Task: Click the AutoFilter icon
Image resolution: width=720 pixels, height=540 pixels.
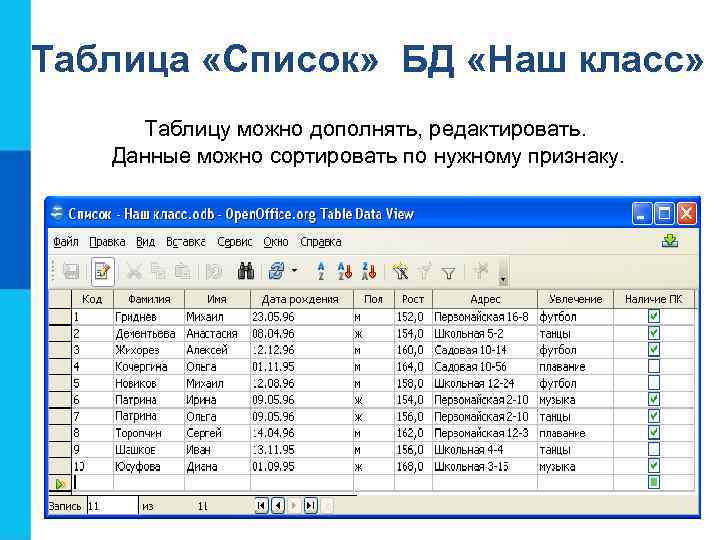Action: (x=400, y=271)
